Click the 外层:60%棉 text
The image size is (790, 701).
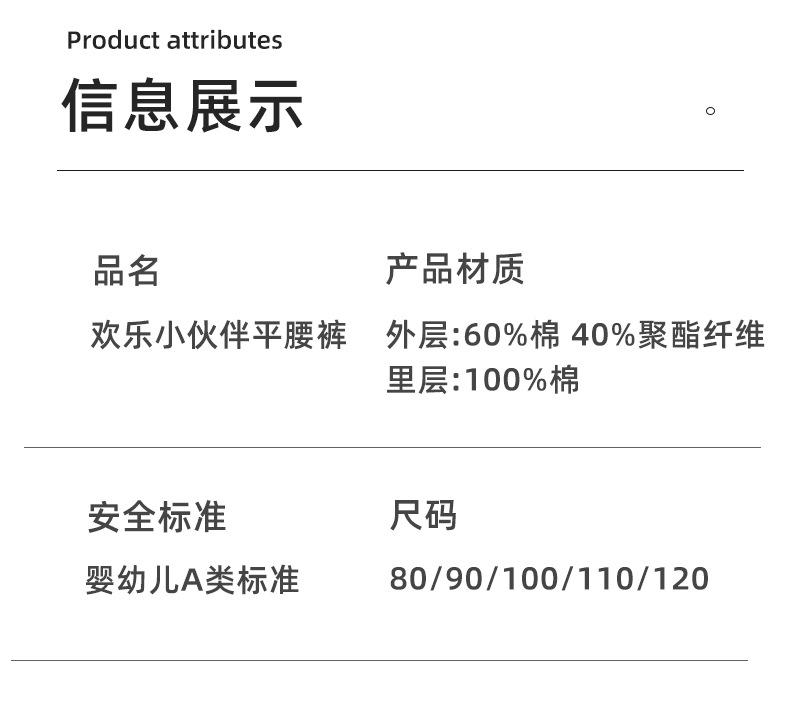coord(472,335)
